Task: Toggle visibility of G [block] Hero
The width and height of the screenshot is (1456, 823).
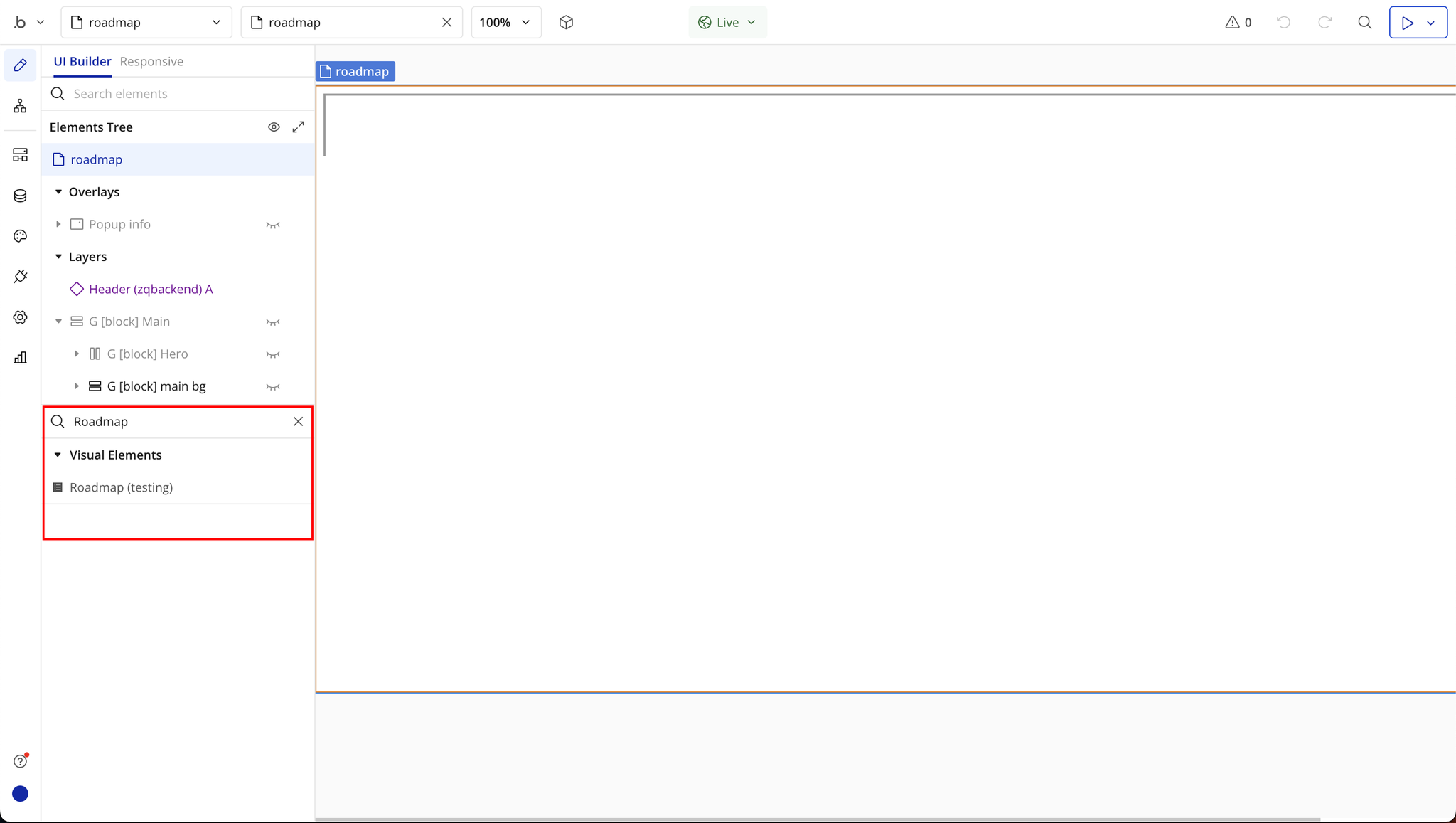Action: 273,354
